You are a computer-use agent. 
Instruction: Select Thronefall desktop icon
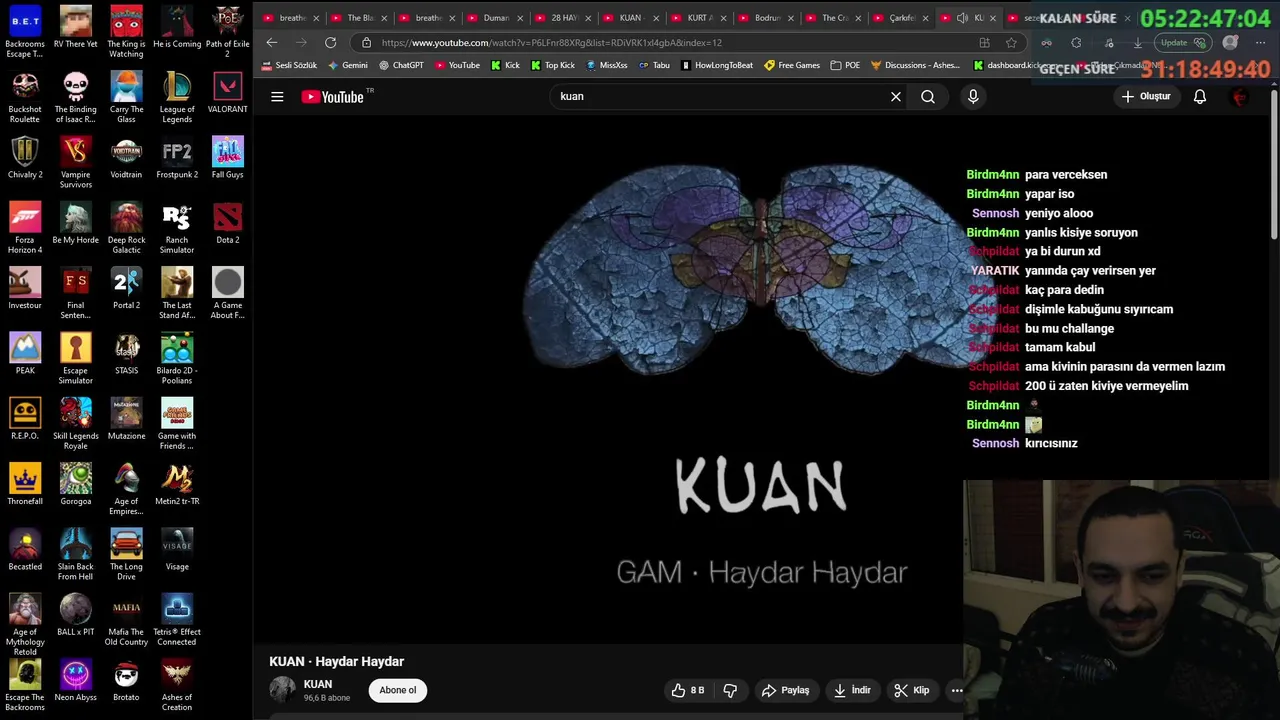25,484
